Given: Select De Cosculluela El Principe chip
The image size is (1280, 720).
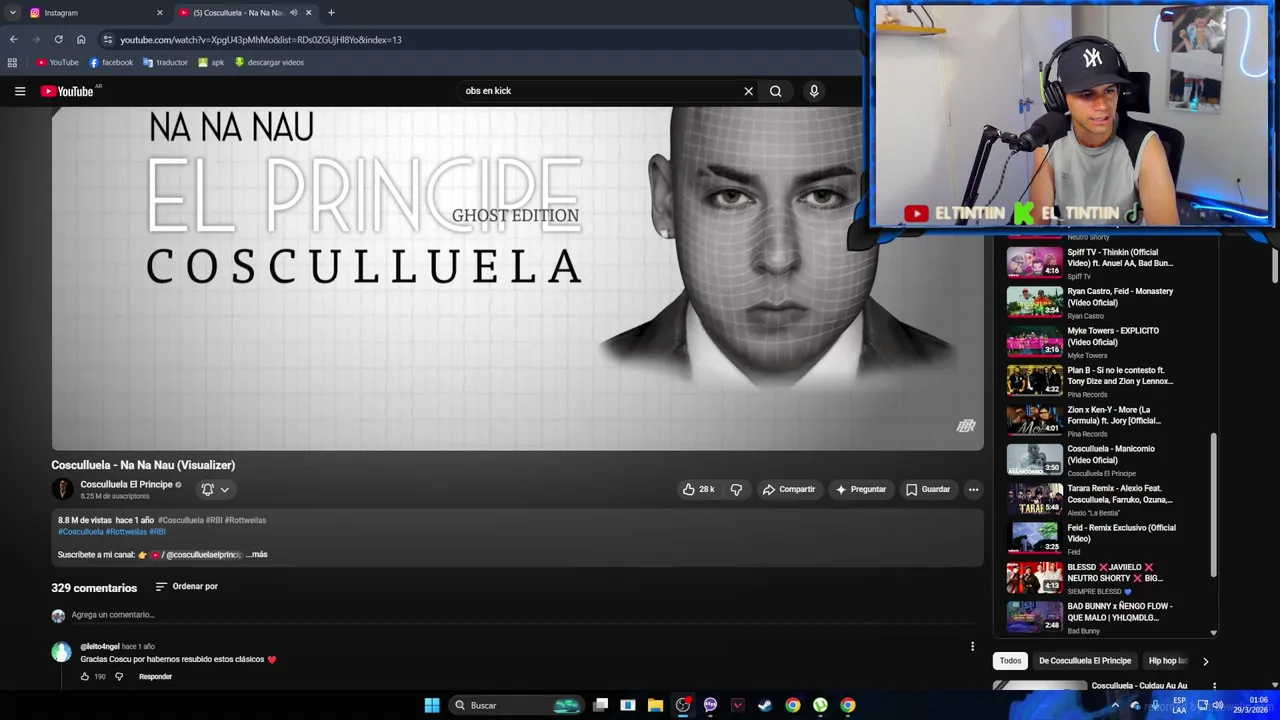Looking at the screenshot, I should (1085, 661).
